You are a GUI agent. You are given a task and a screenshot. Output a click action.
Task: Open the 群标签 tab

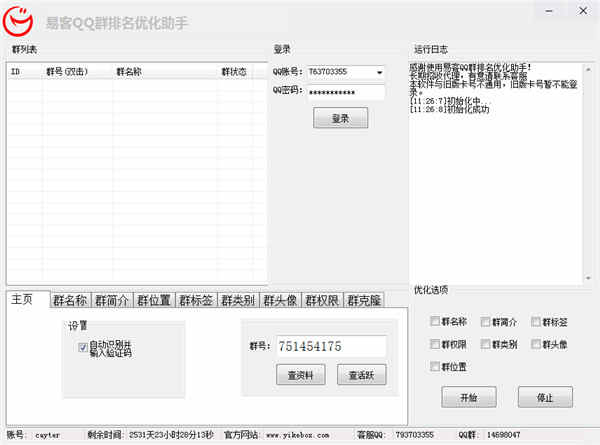196,300
